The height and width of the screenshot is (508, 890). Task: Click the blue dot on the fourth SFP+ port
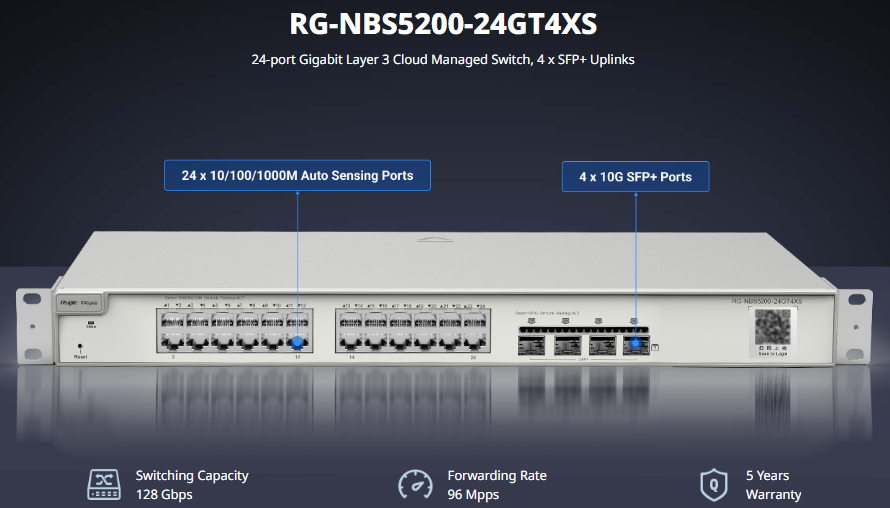636,343
